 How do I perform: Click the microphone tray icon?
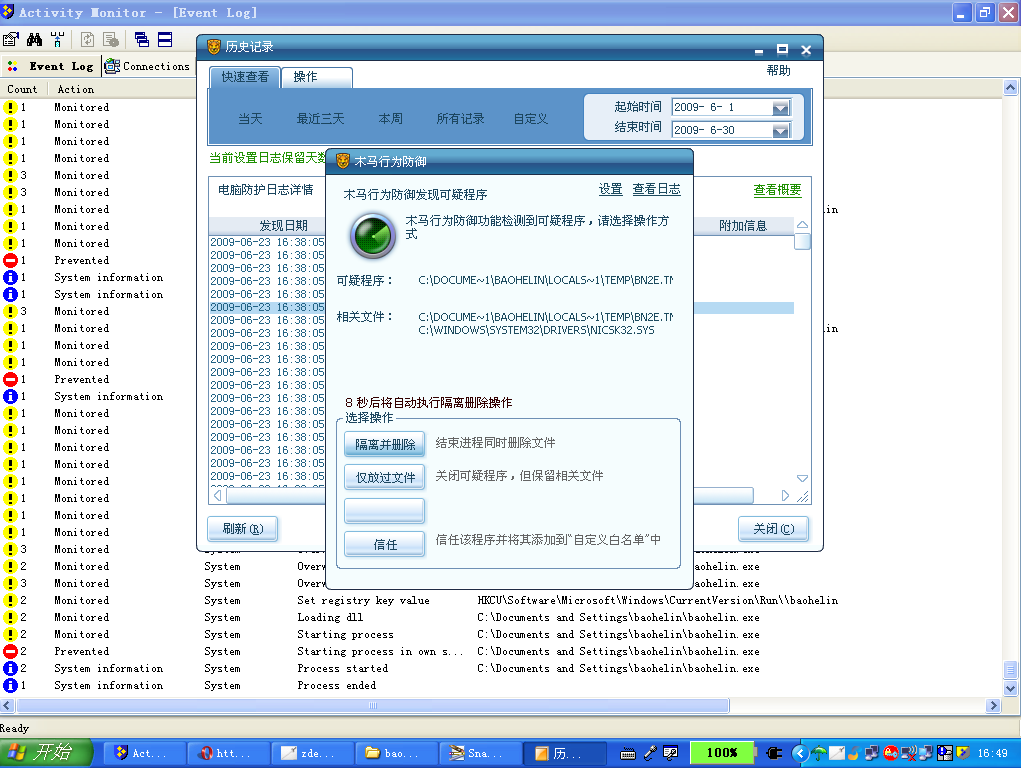tap(650, 754)
